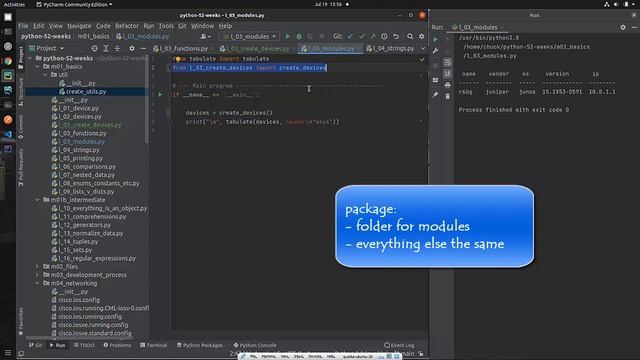Open l_09_lists_v_dicts.py in project tree
The width and height of the screenshot is (640, 360).
pyautogui.click(x=86, y=191)
